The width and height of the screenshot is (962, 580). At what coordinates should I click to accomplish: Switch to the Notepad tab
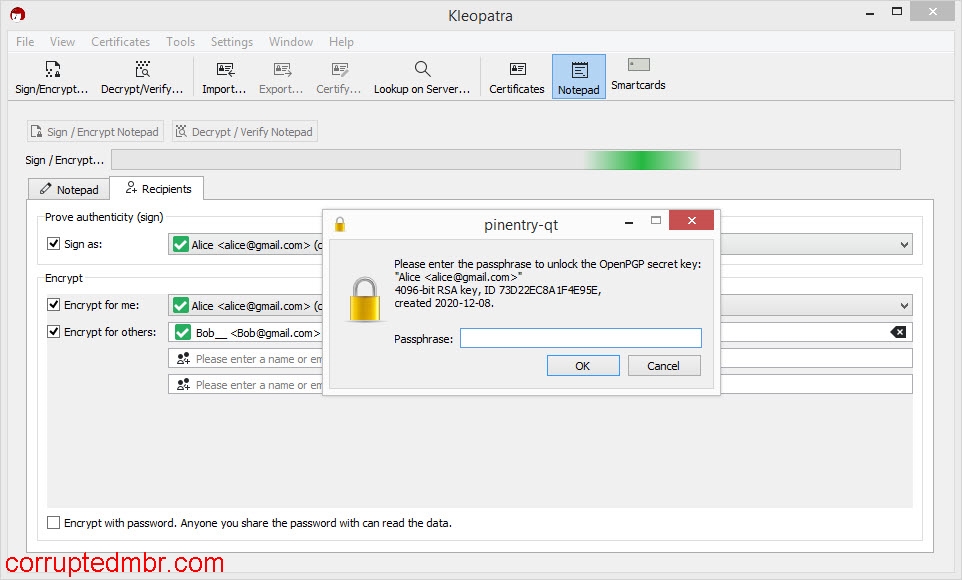tap(67, 188)
